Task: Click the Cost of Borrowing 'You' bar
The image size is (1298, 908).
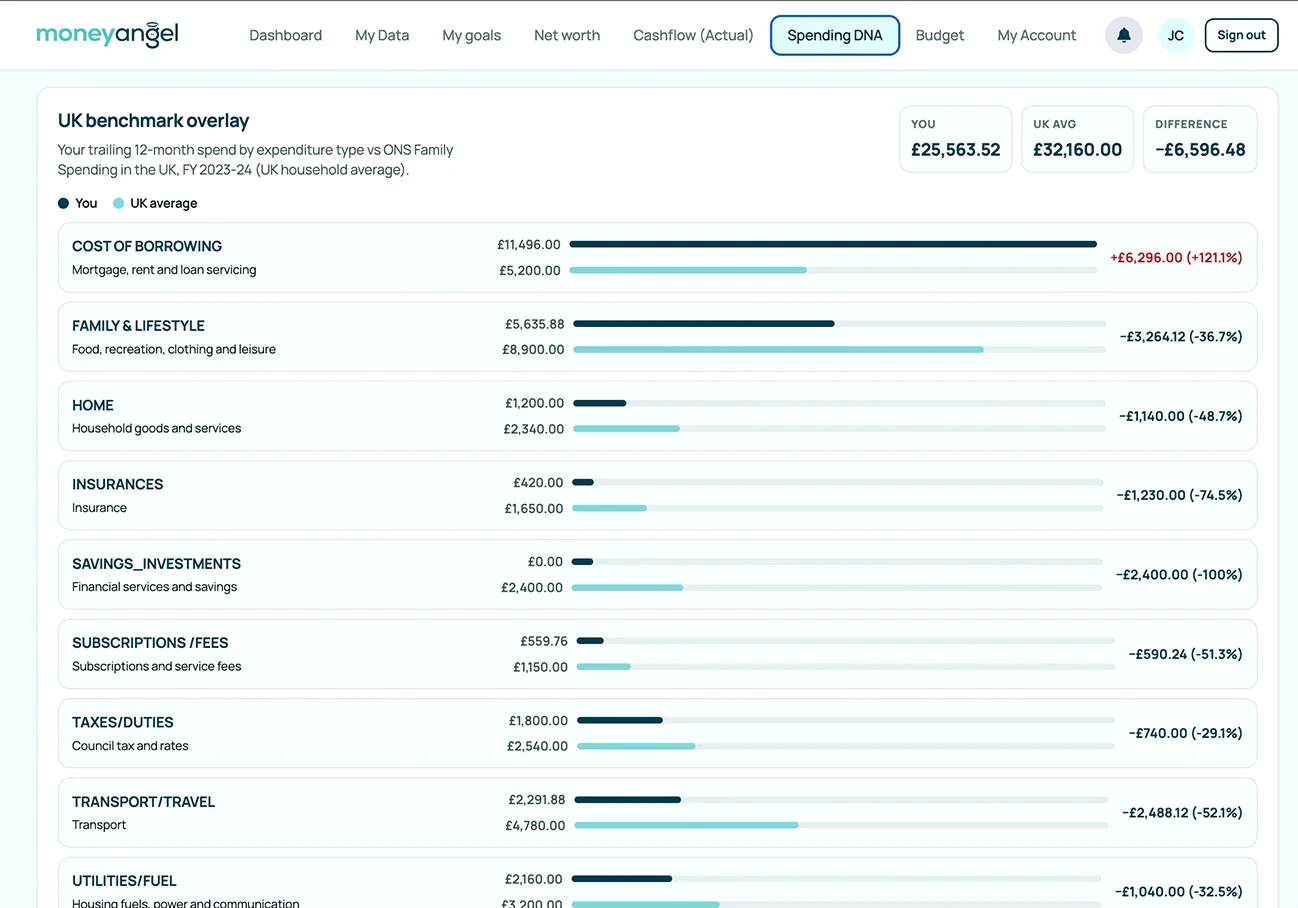Action: (x=833, y=244)
